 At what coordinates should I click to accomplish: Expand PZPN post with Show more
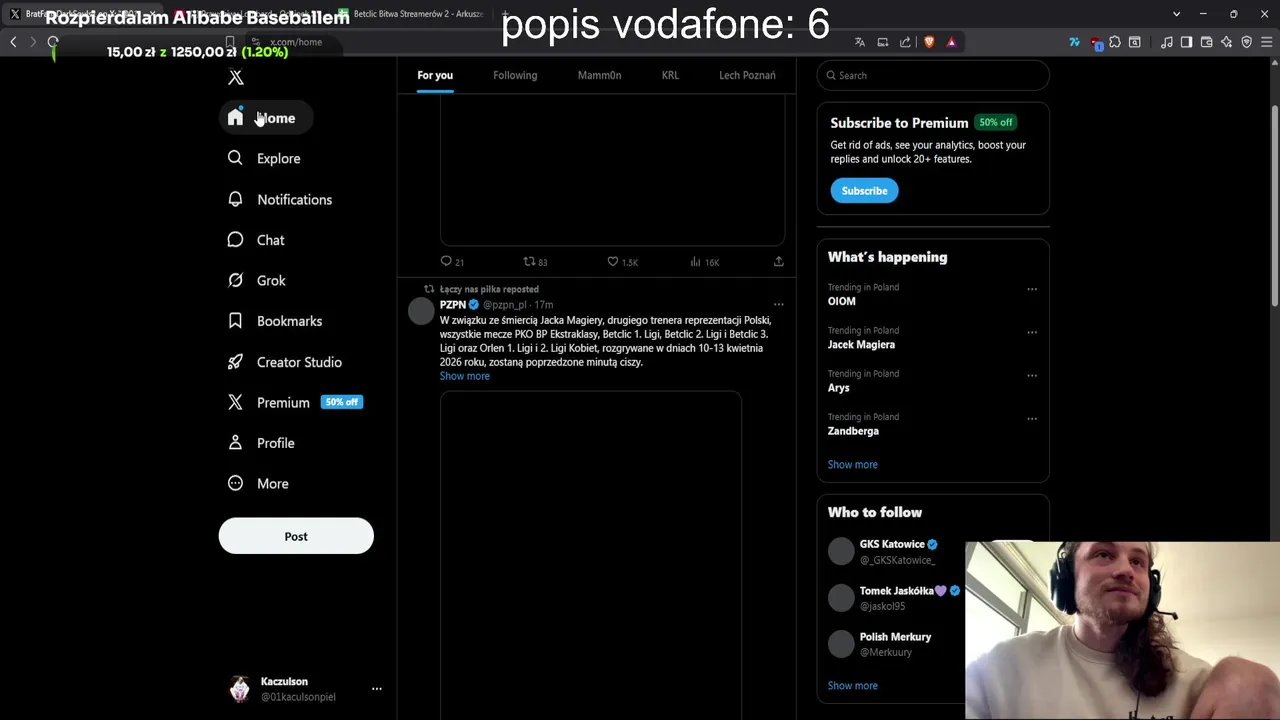(x=465, y=376)
